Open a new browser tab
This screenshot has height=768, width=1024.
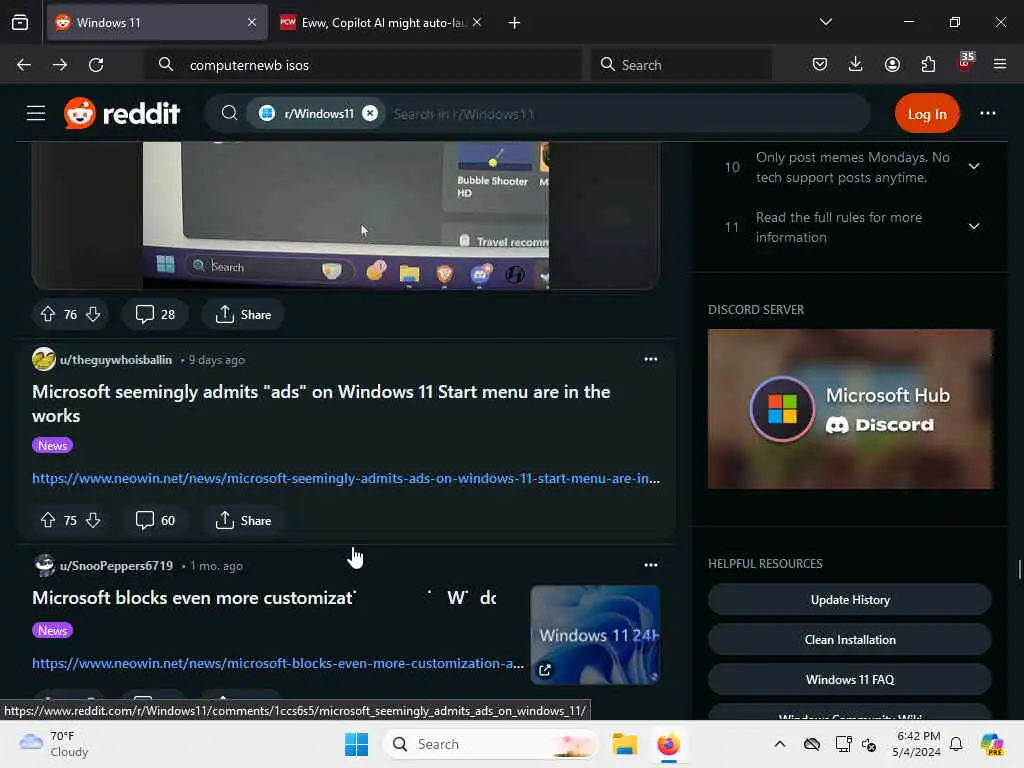tap(514, 23)
